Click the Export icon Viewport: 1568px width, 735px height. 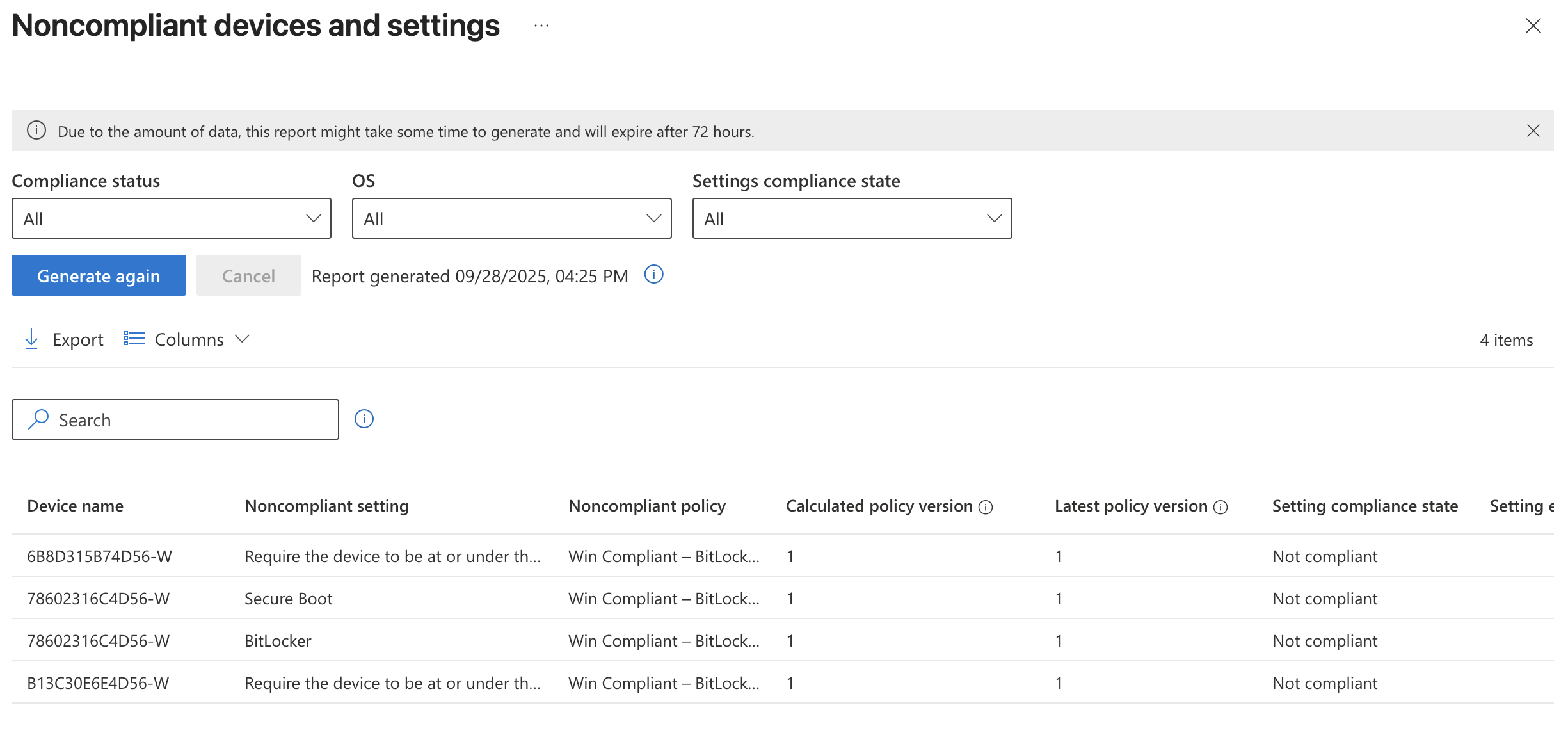click(31, 339)
